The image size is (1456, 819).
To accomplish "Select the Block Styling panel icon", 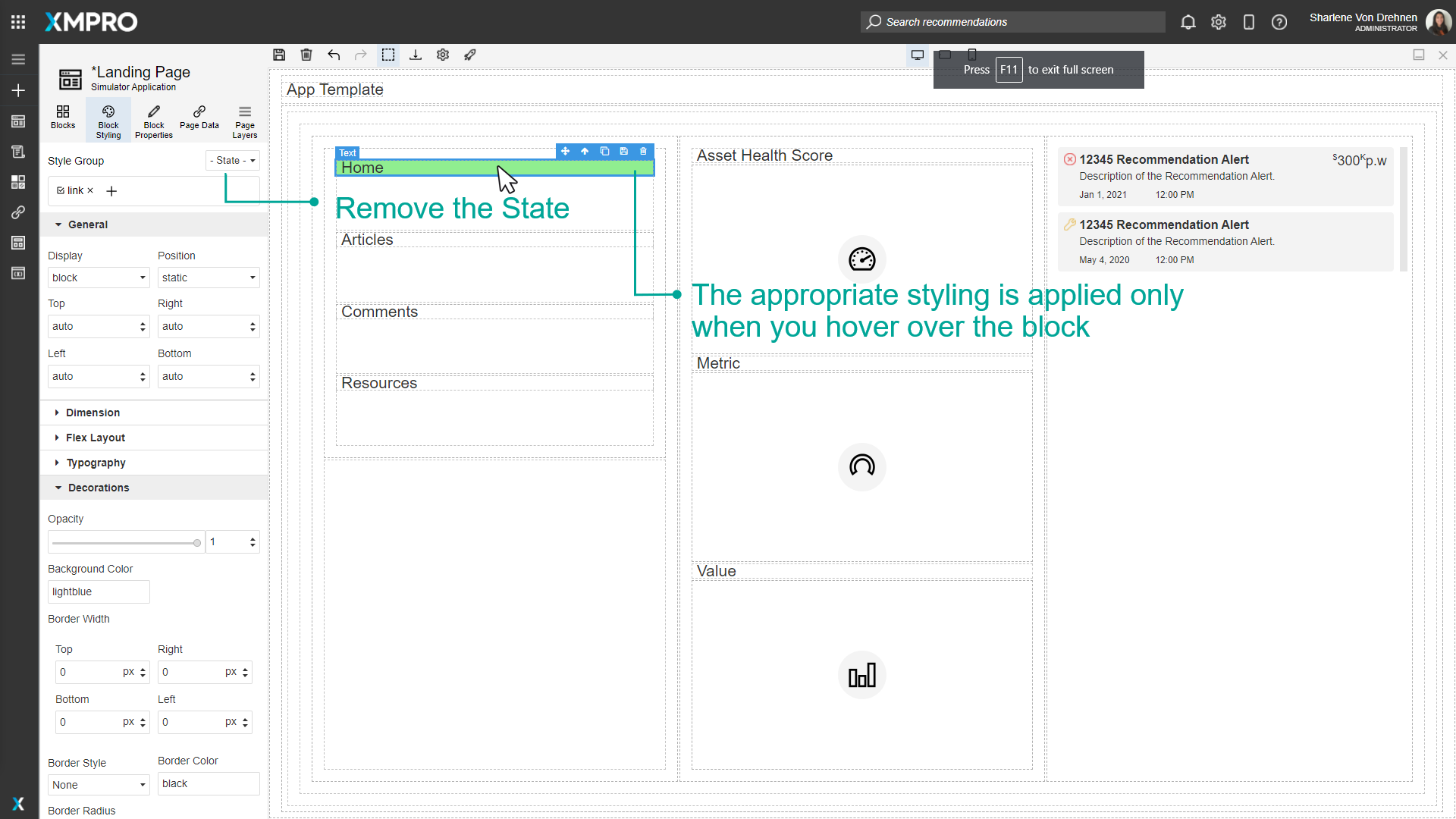I will click(108, 120).
